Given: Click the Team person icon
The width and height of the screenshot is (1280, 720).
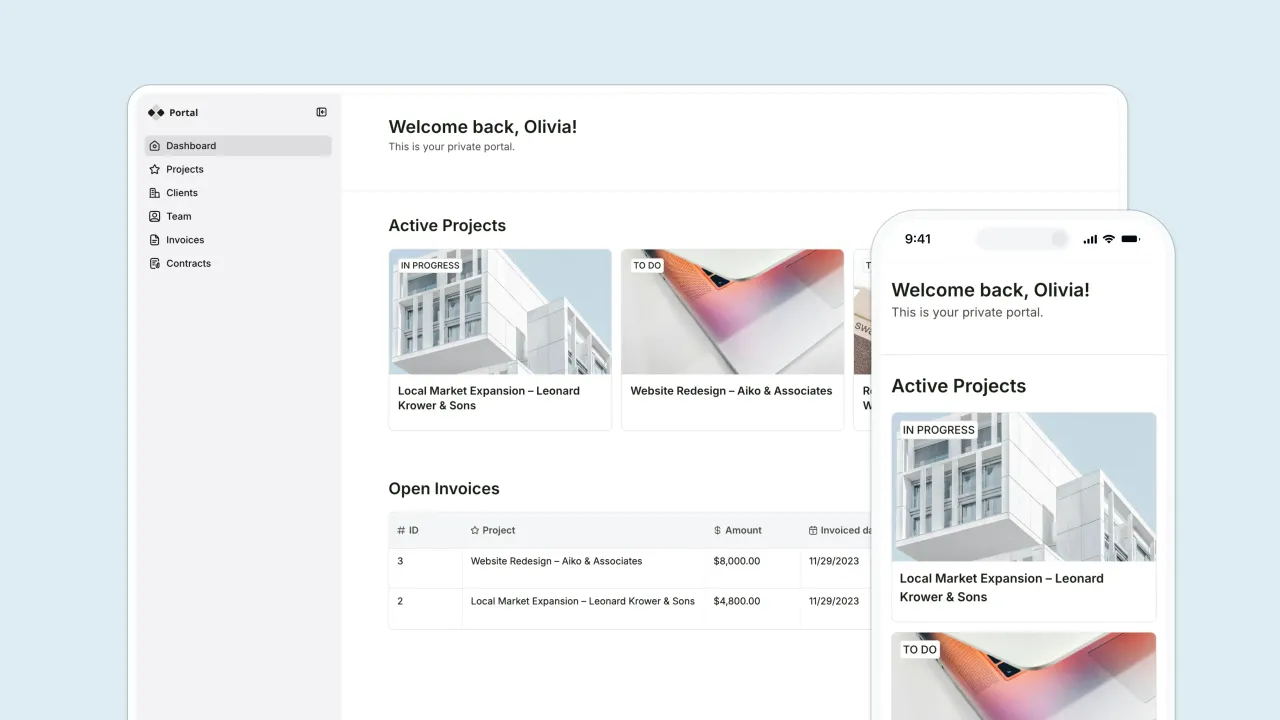Looking at the screenshot, I should (154, 217).
